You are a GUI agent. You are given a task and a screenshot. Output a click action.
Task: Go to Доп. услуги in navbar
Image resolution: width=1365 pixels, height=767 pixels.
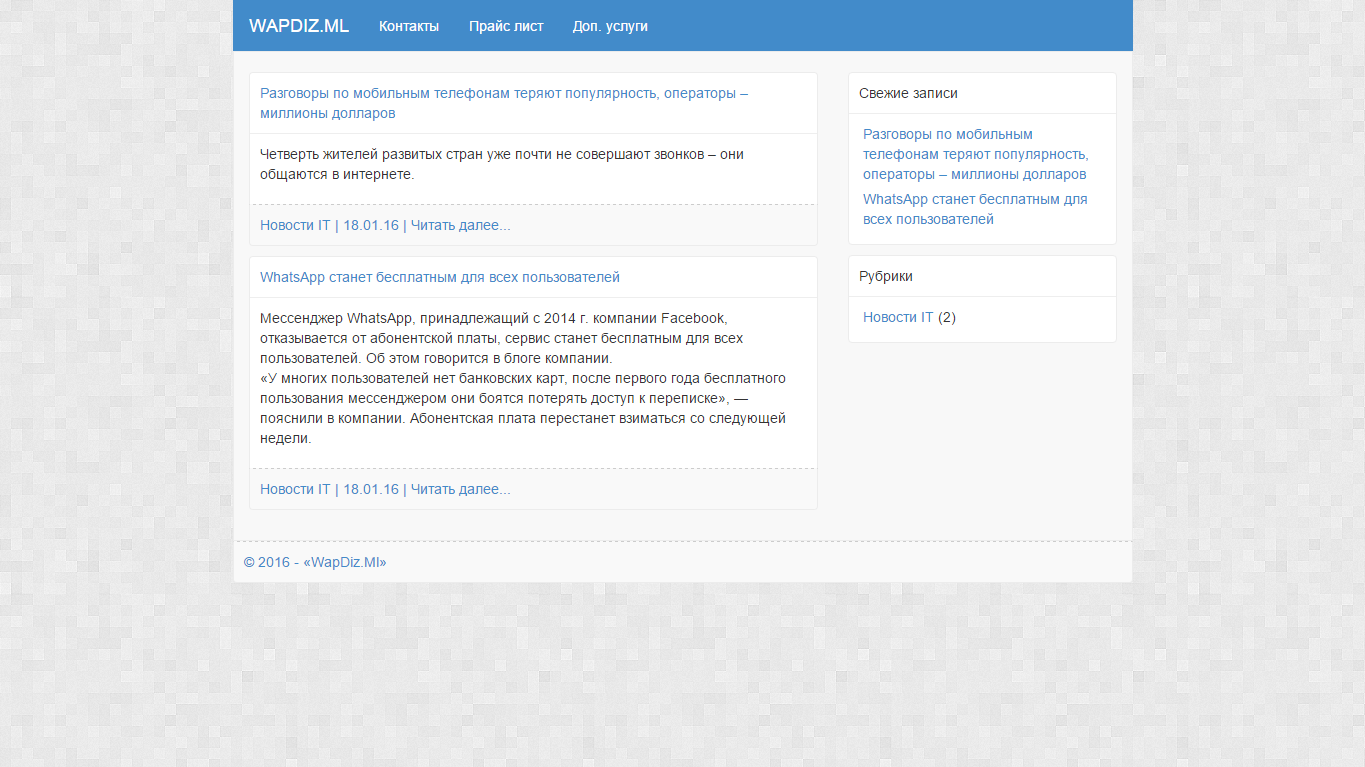pos(610,26)
